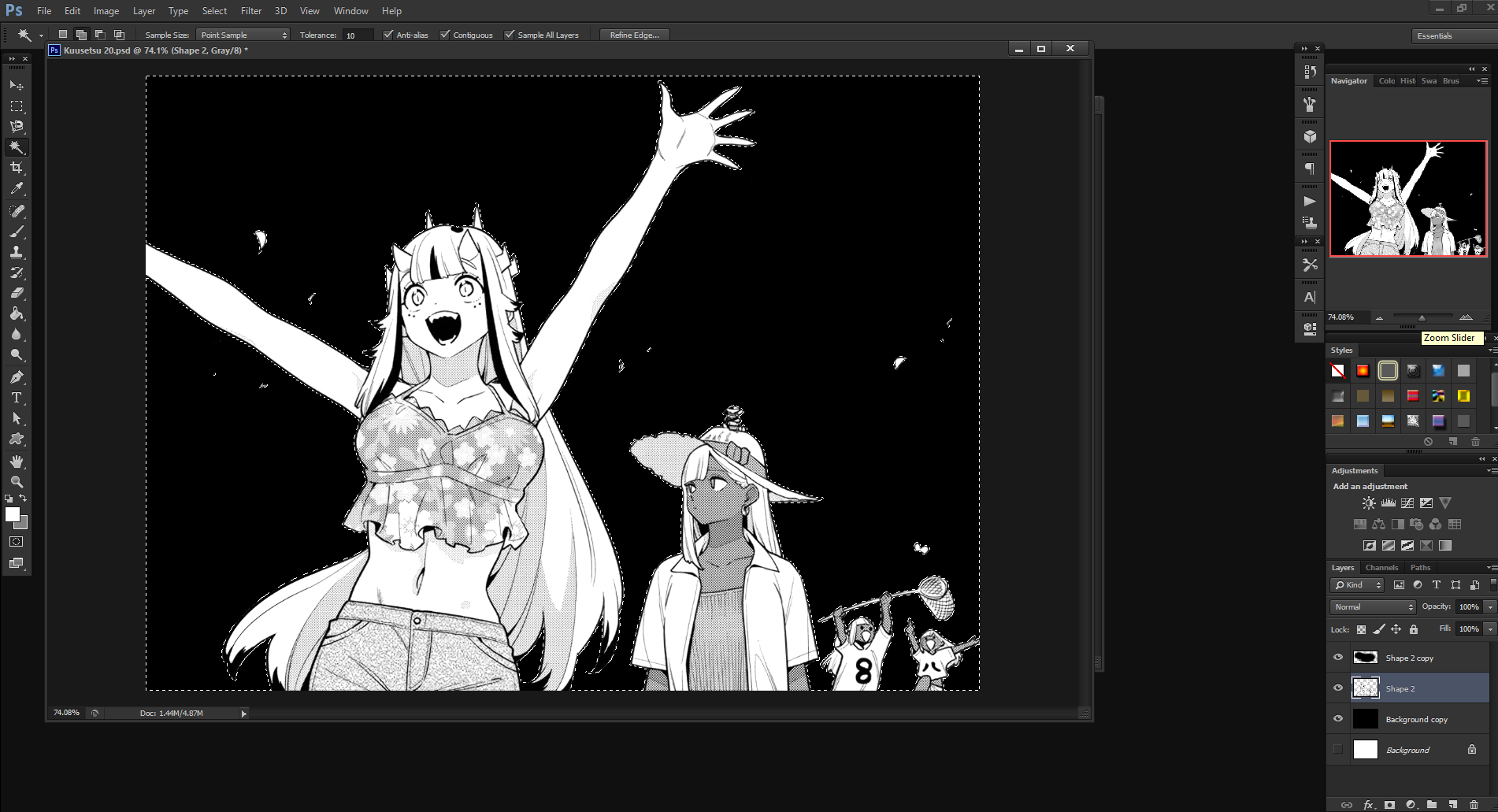Viewport: 1498px width, 812px height.
Task: Open the Select menu
Action: (214, 11)
